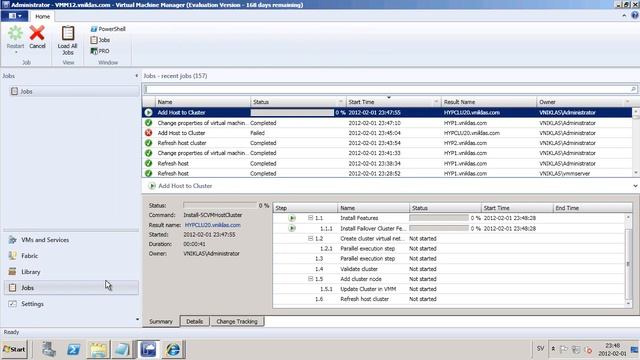Click running icon of step 1.1 Install Features

292,218
